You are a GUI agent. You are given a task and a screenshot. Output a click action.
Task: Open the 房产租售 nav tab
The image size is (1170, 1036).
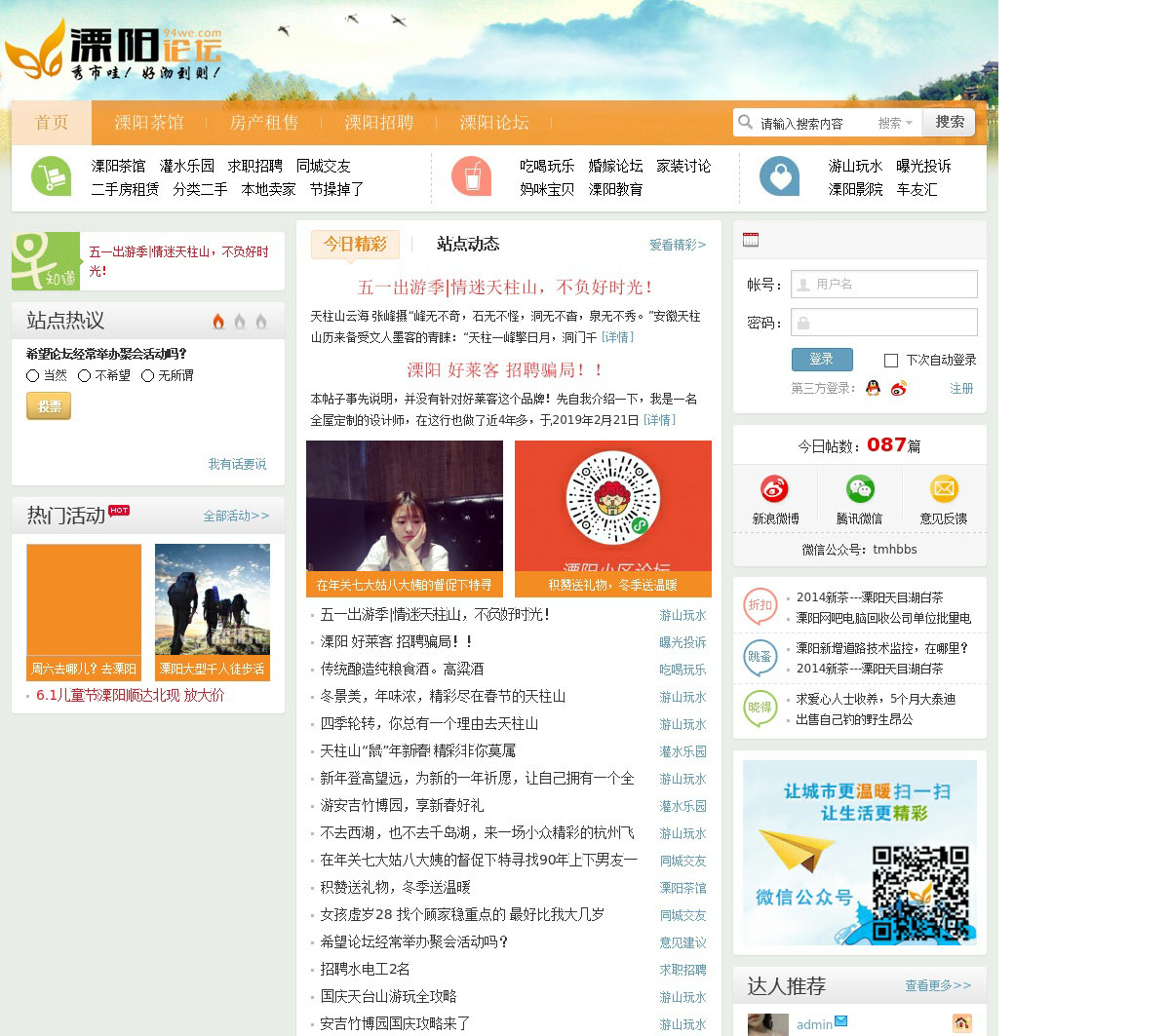[x=264, y=123]
